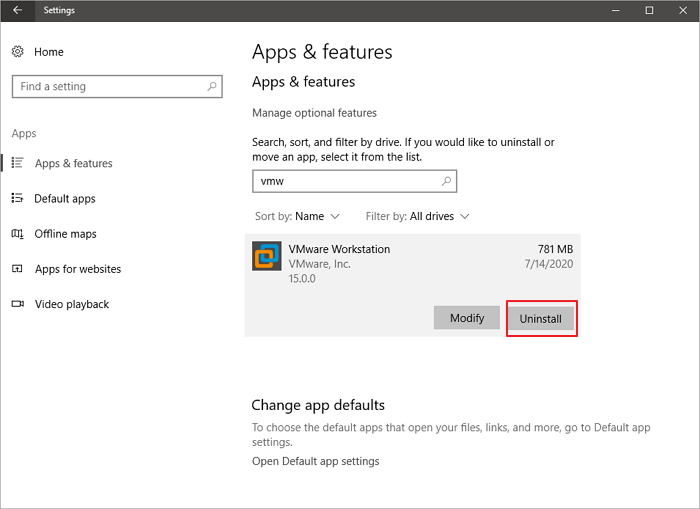Viewport: 700px width, 509px height.
Task: Open the Default apps settings page
Action: tap(65, 198)
